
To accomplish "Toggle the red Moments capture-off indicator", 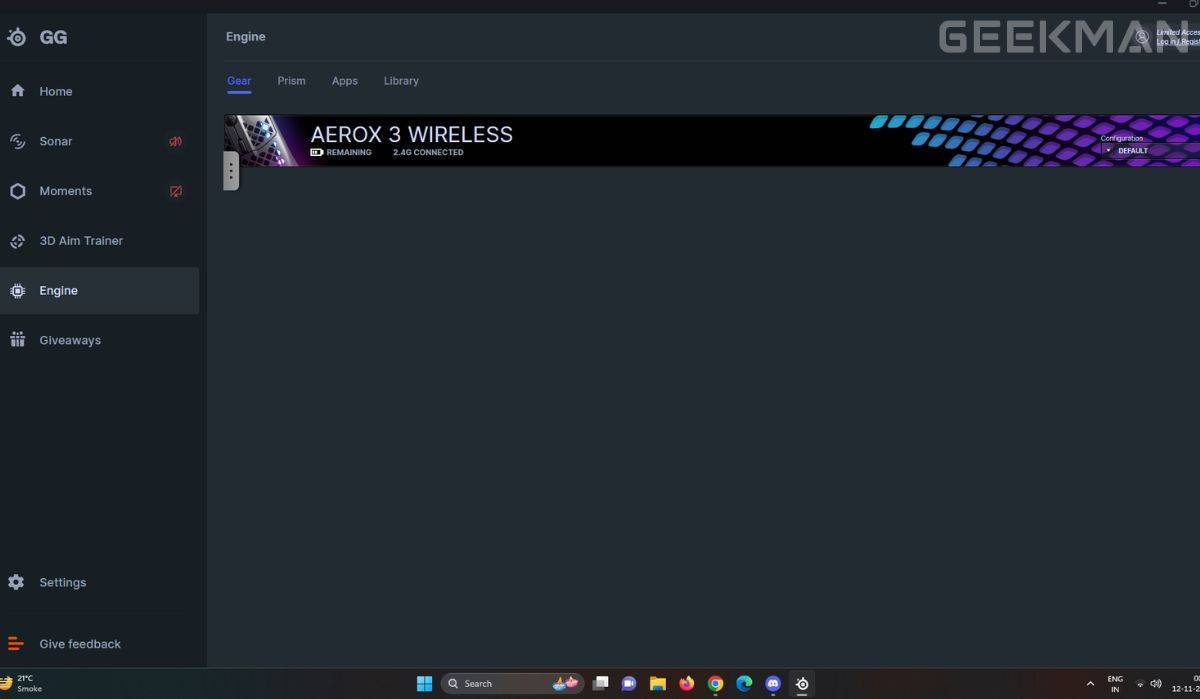I will coord(175,191).
